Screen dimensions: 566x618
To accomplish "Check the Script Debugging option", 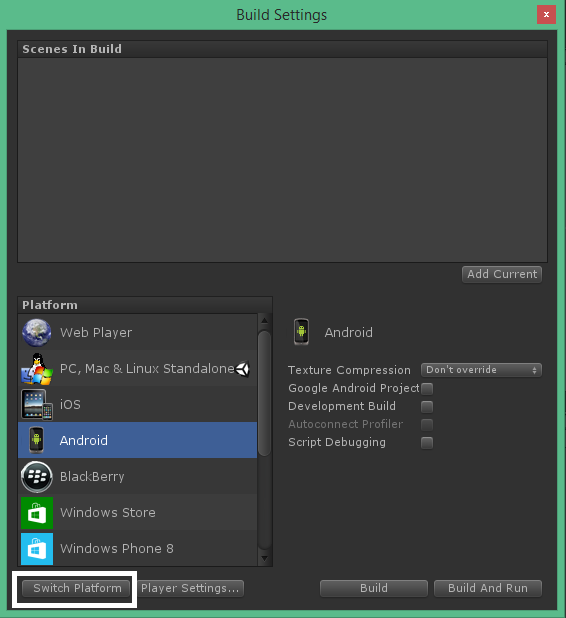I will 427,443.
